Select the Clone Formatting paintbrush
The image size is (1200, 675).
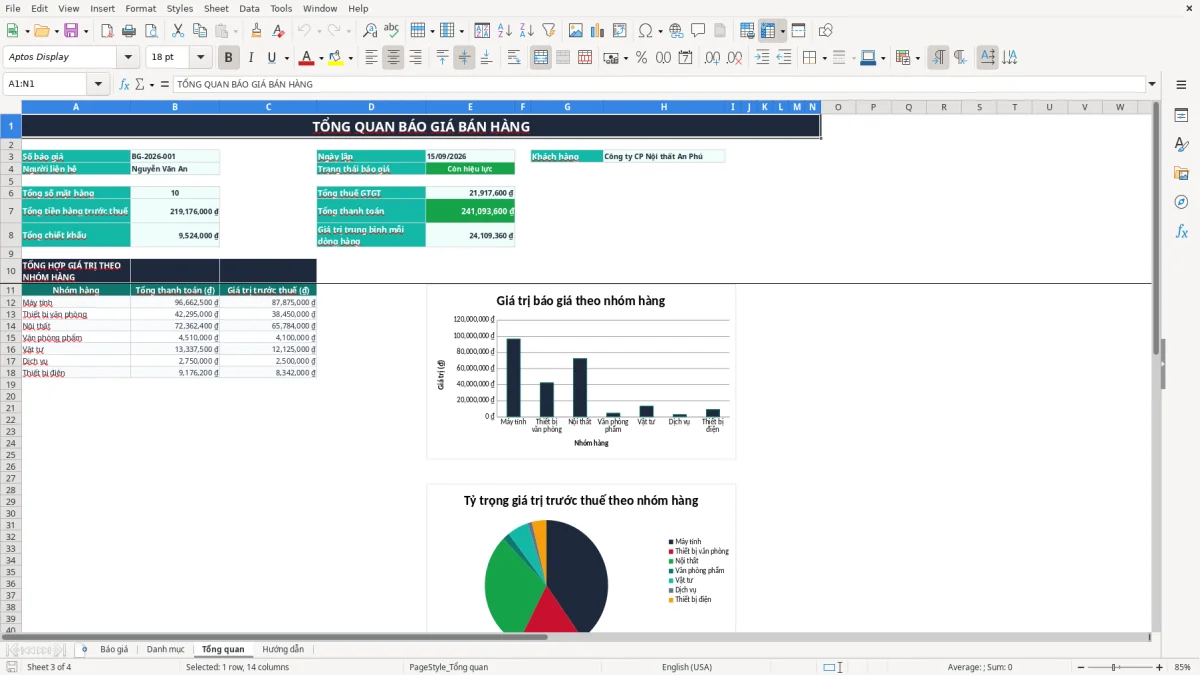[256, 30]
